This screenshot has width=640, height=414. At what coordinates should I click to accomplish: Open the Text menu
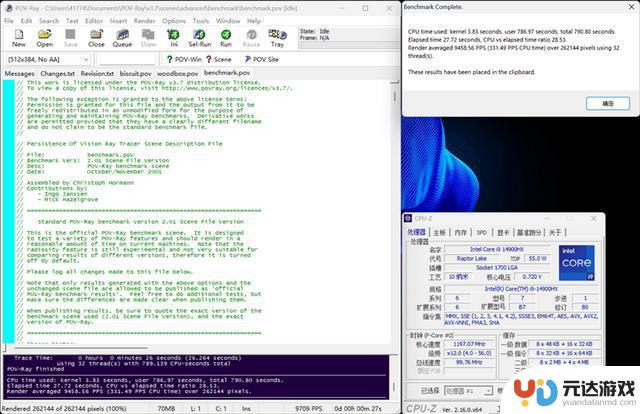click(72, 21)
